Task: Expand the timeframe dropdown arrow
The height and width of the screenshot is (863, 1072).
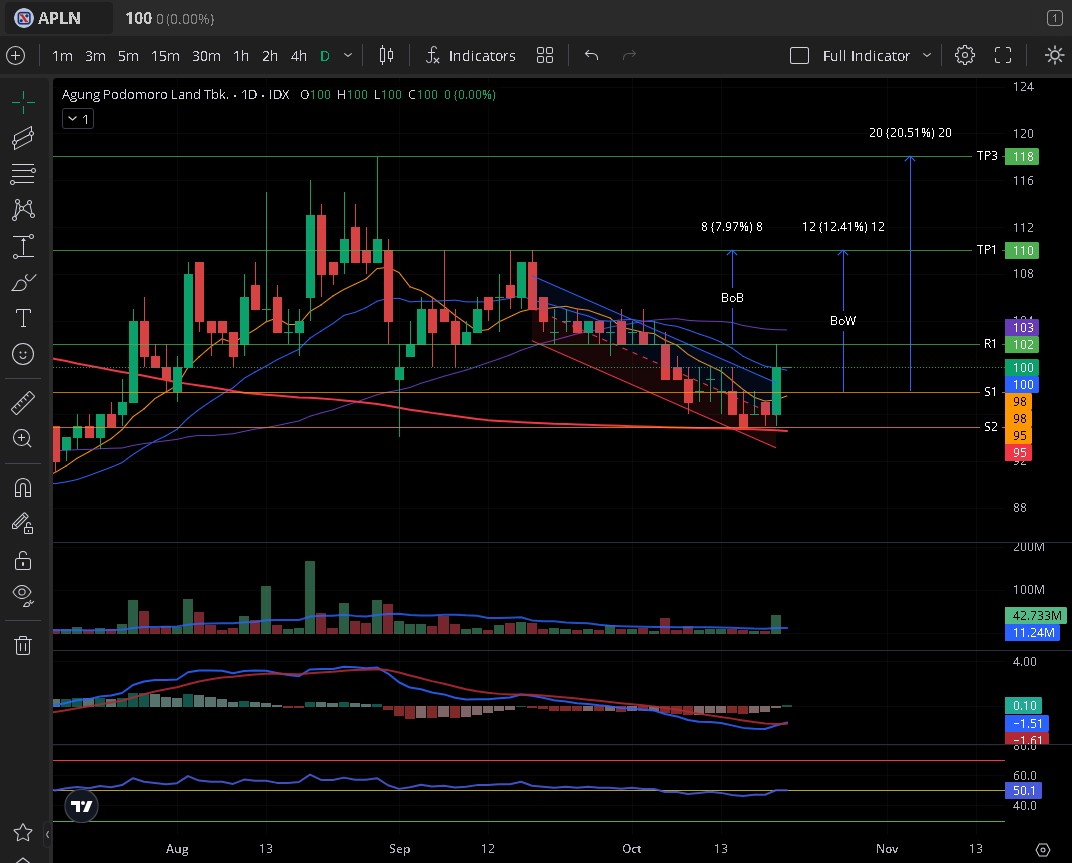Action: [348, 56]
